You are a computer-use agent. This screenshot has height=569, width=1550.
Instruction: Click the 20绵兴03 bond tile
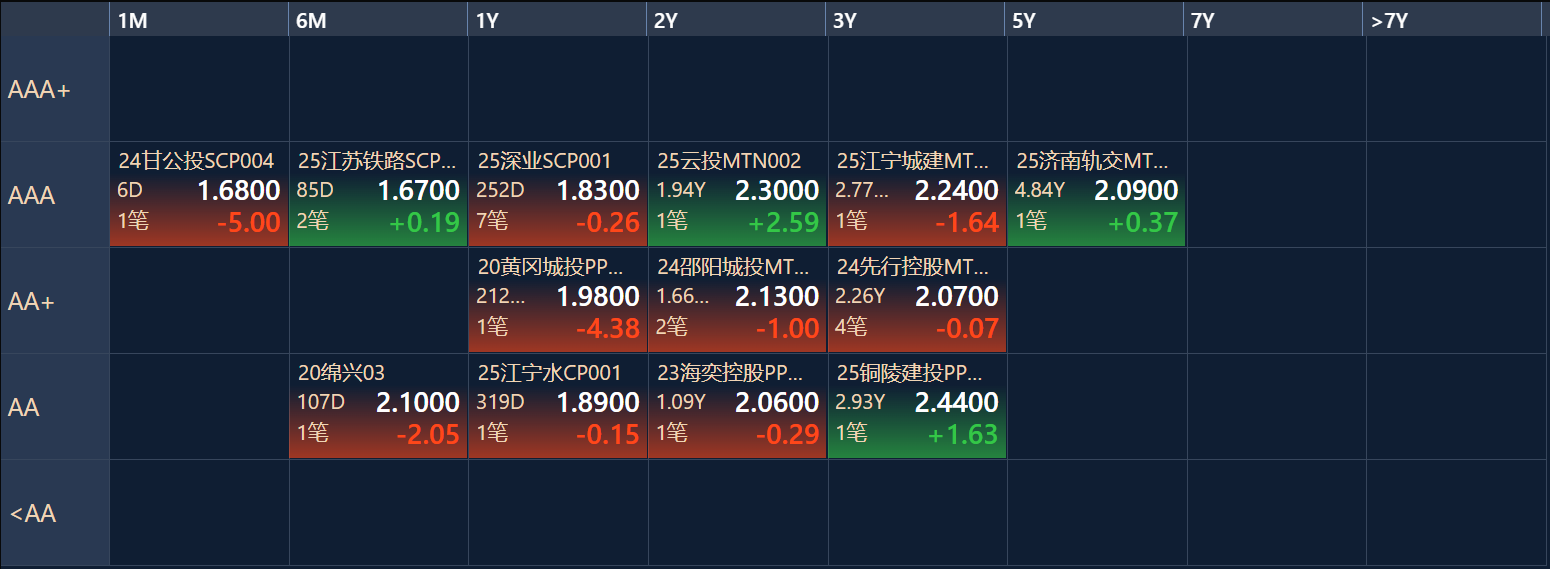coord(378,407)
